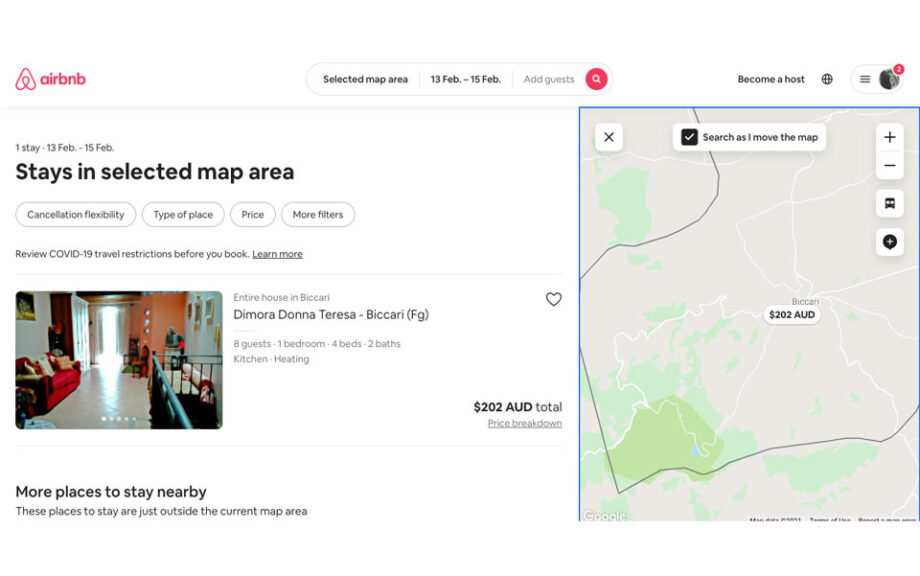920x576 pixels.
Task: Open the Cancellation flexibility filter
Action: [76, 214]
